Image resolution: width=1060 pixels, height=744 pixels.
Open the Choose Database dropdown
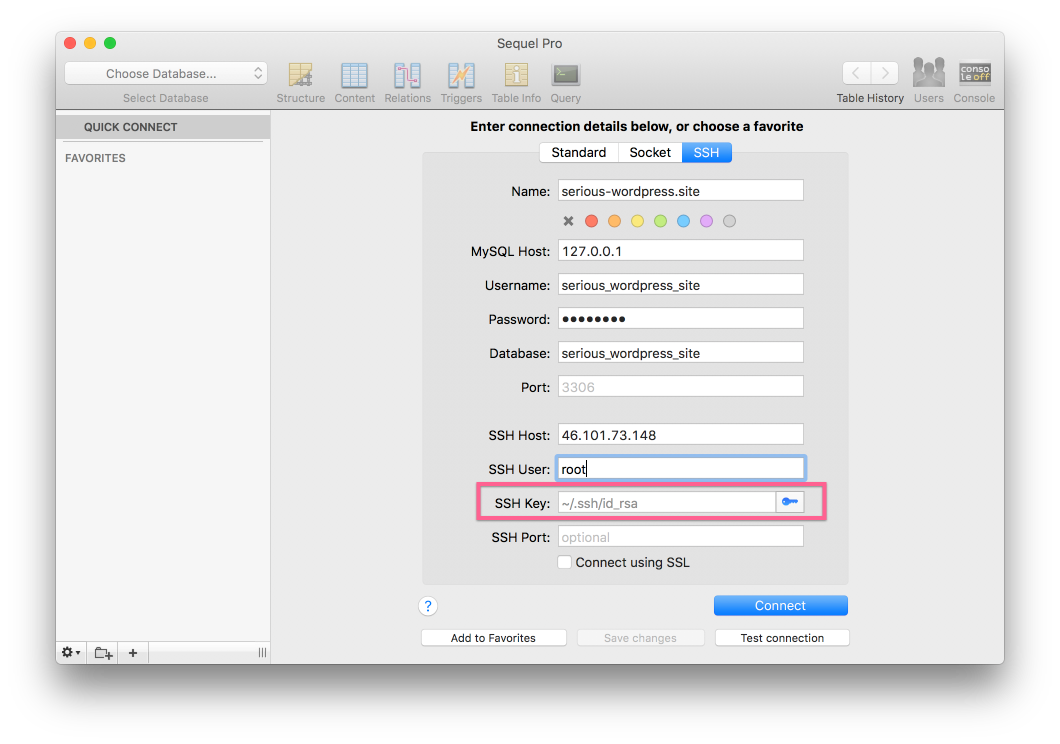[x=166, y=74]
